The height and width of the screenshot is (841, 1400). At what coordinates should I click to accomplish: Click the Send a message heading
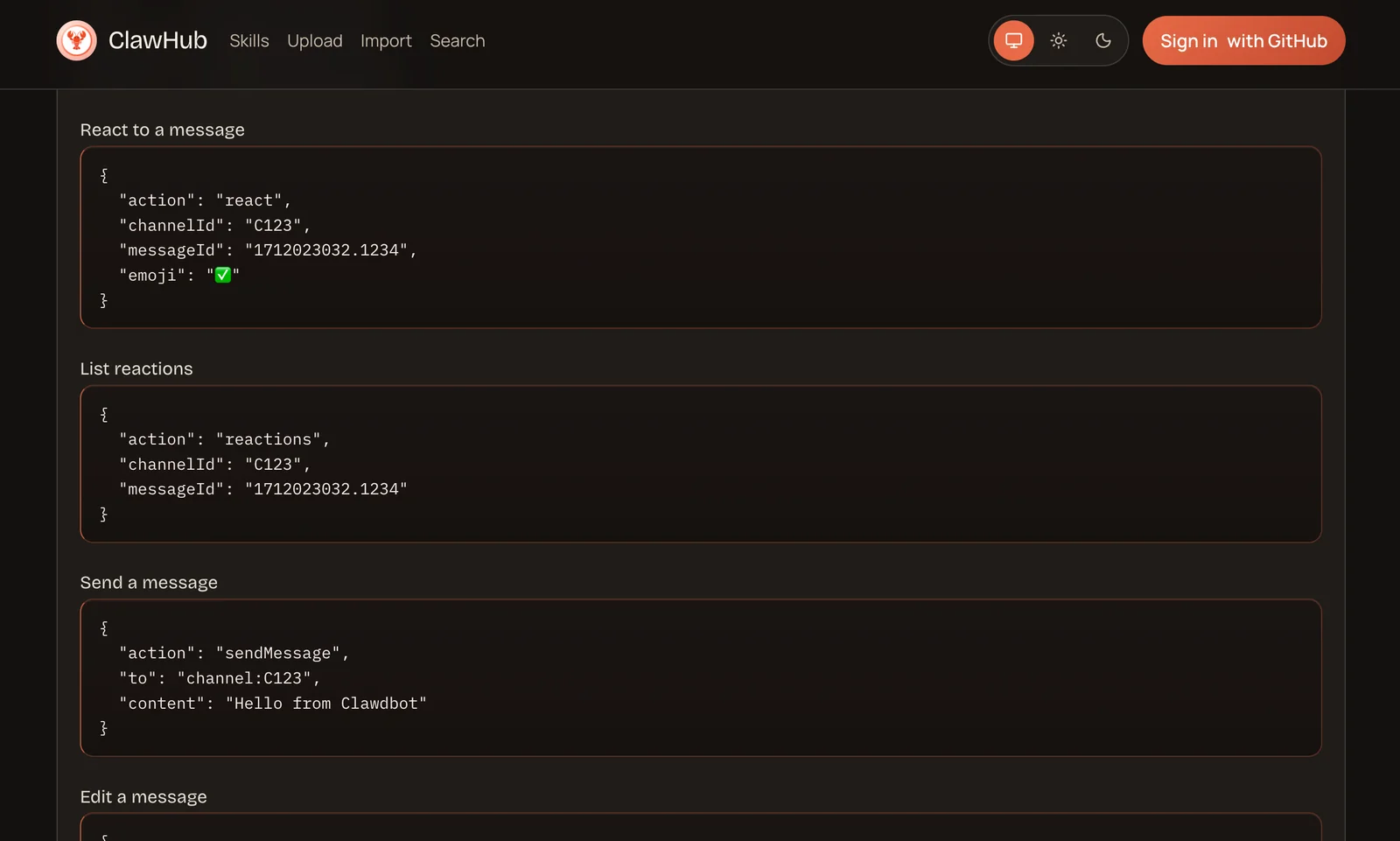(x=149, y=583)
